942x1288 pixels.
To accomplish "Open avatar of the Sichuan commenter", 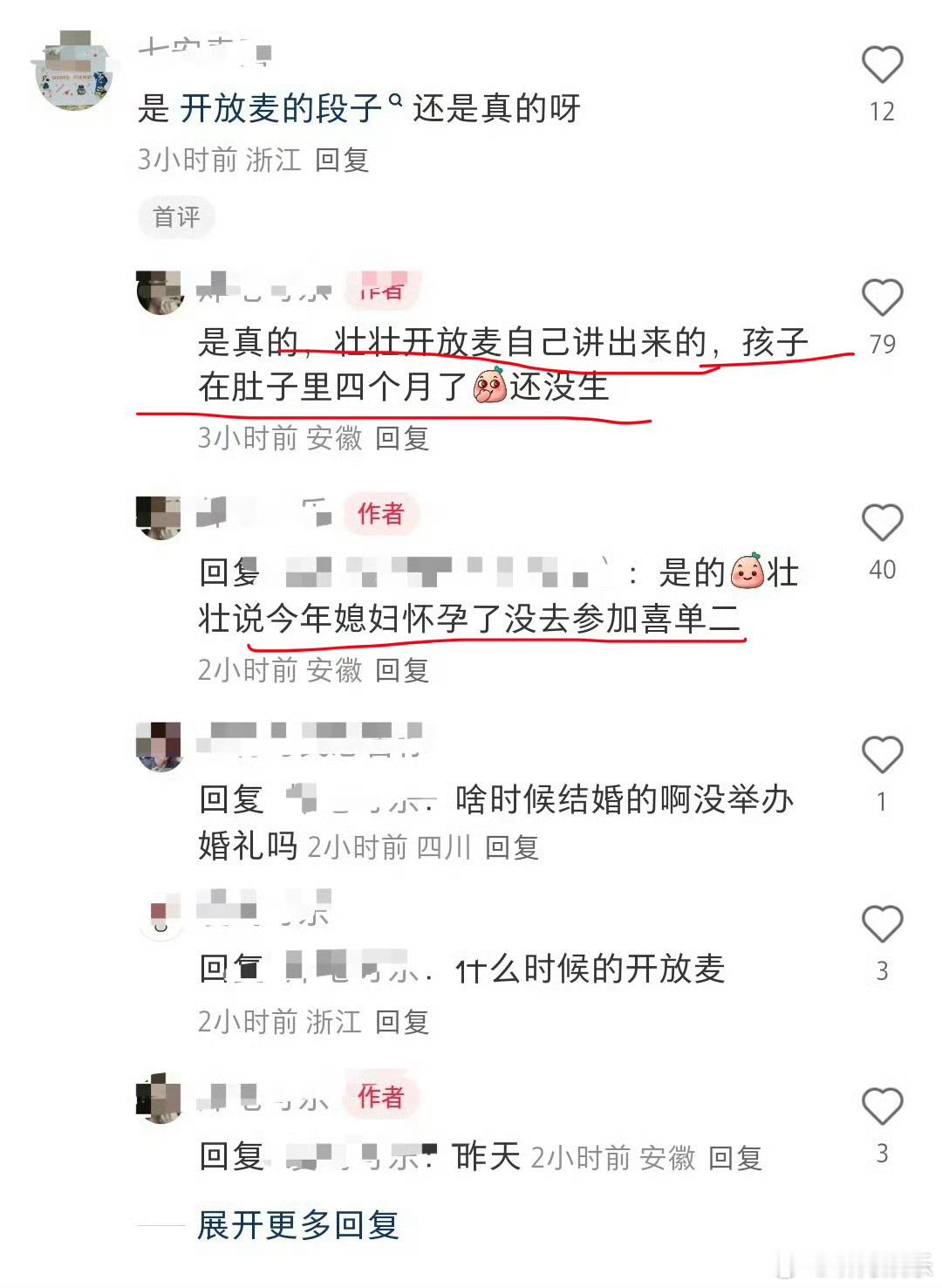I will click(160, 747).
